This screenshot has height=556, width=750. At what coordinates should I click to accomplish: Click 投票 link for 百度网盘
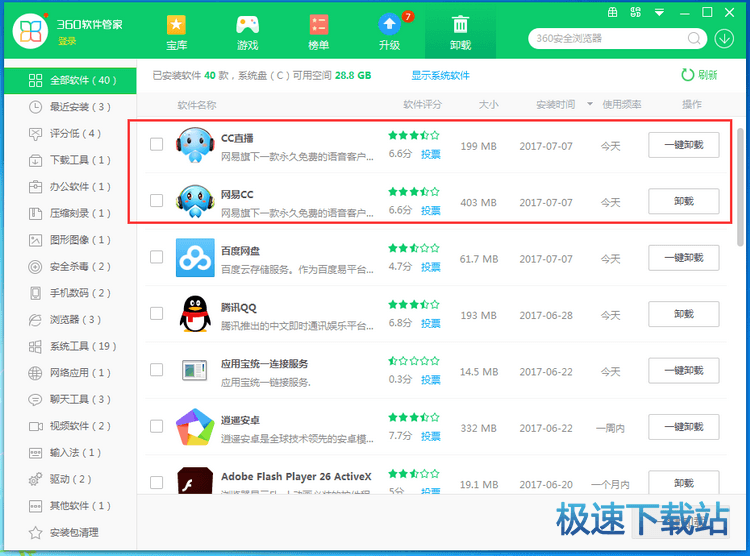tap(430, 267)
